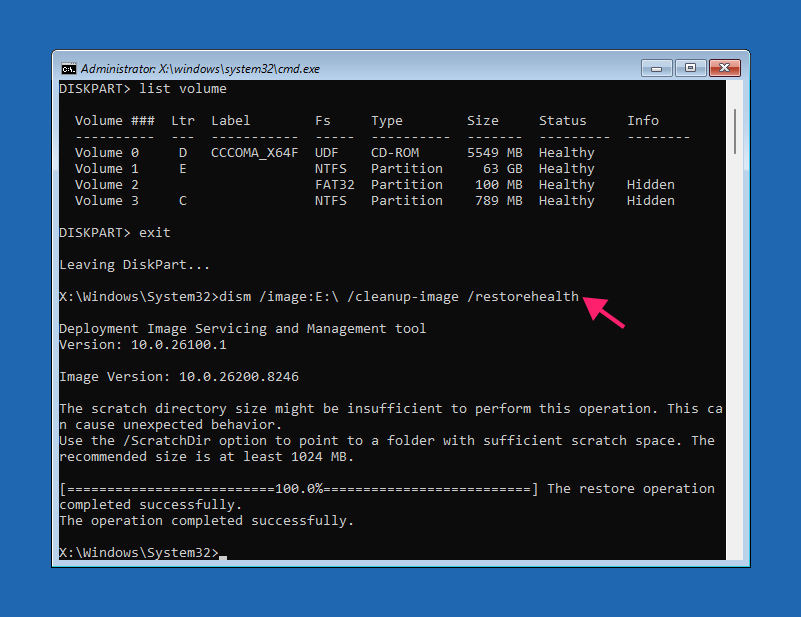Click the '/restorehealth' argument text
Image resolution: width=801 pixels, height=617 pixels.
click(x=523, y=297)
